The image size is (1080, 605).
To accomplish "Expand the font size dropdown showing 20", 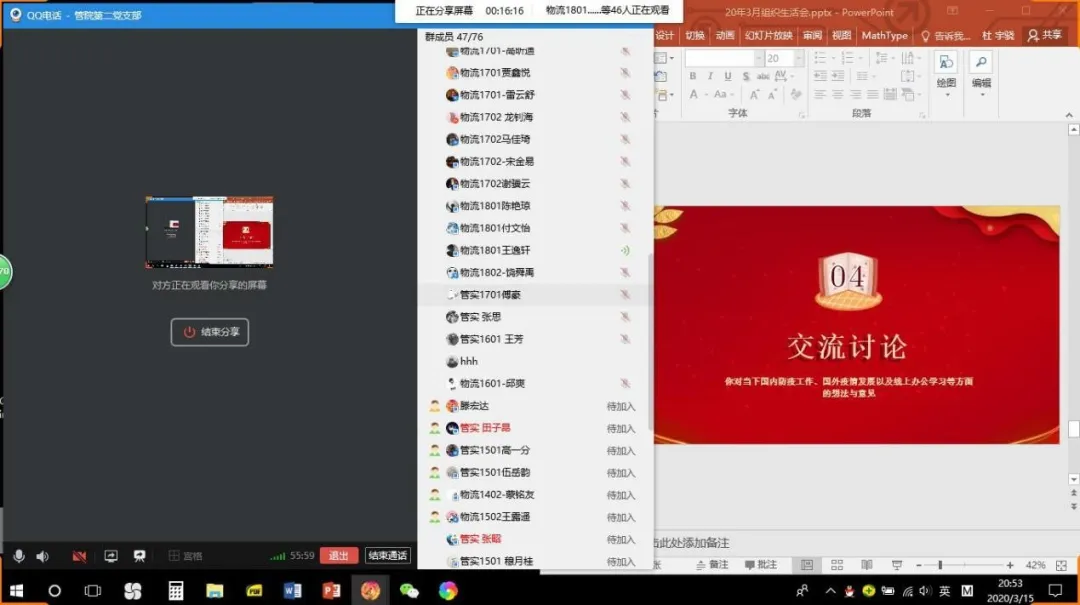I will pos(801,59).
